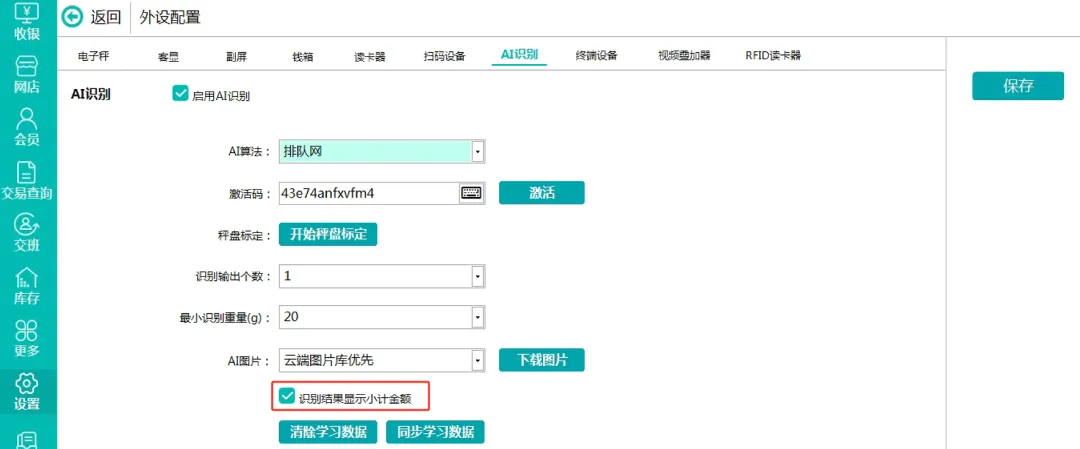The width and height of the screenshot is (1080, 449).
Task: Switch to the 客显 tab
Action: coord(169,56)
